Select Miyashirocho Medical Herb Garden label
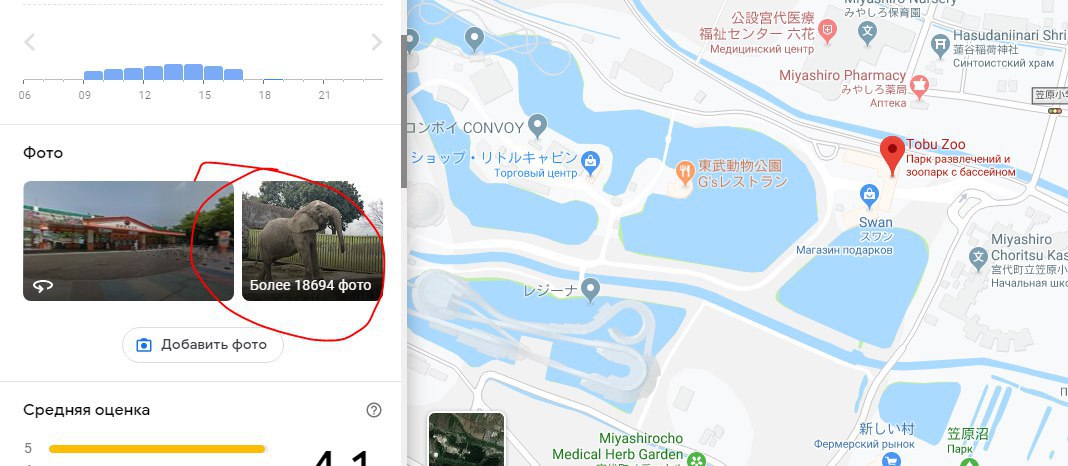The image size is (1068, 466). (x=617, y=446)
